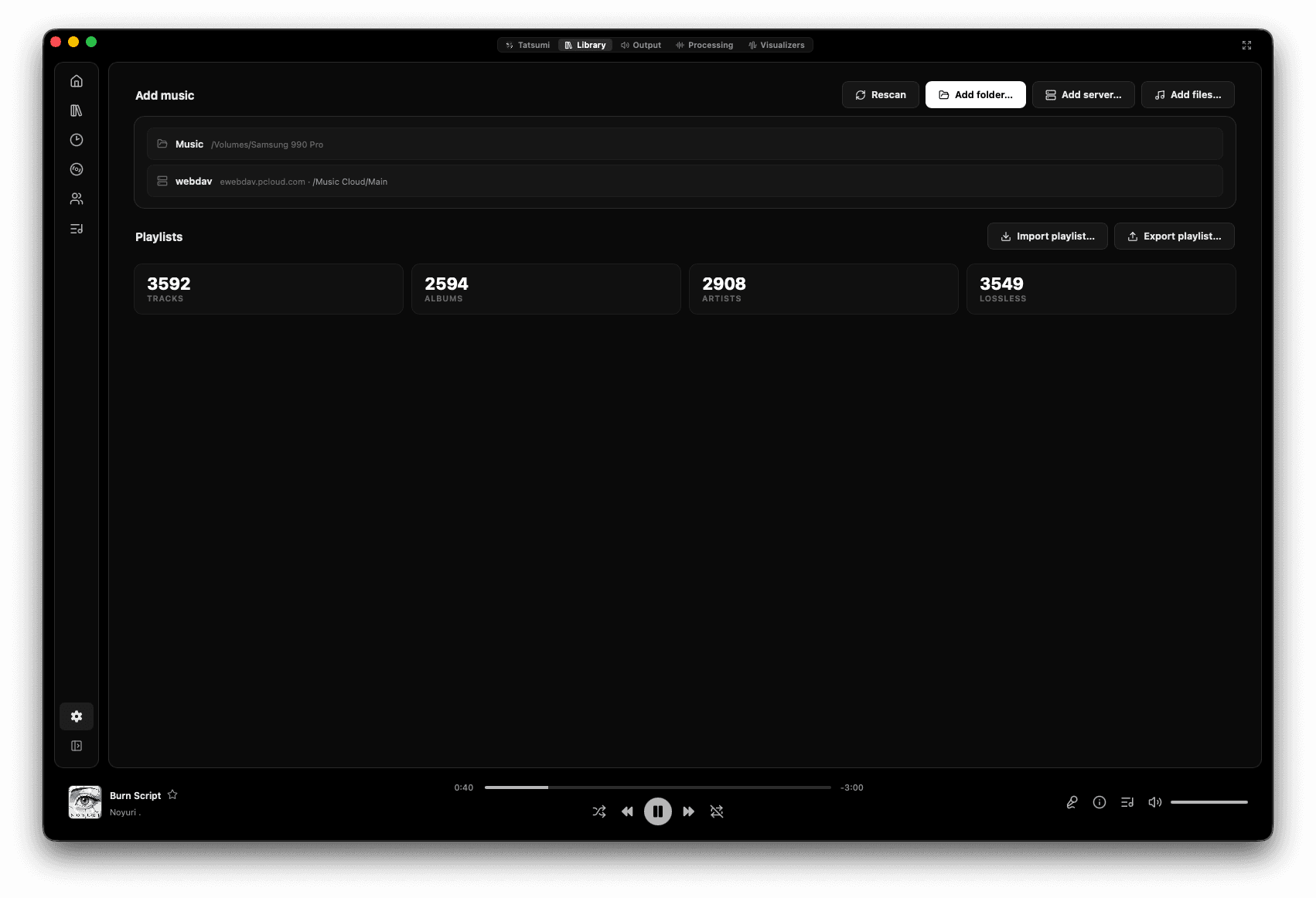Click Export playlist button
The height and width of the screenshot is (898, 1316).
click(x=1175, y=236)
